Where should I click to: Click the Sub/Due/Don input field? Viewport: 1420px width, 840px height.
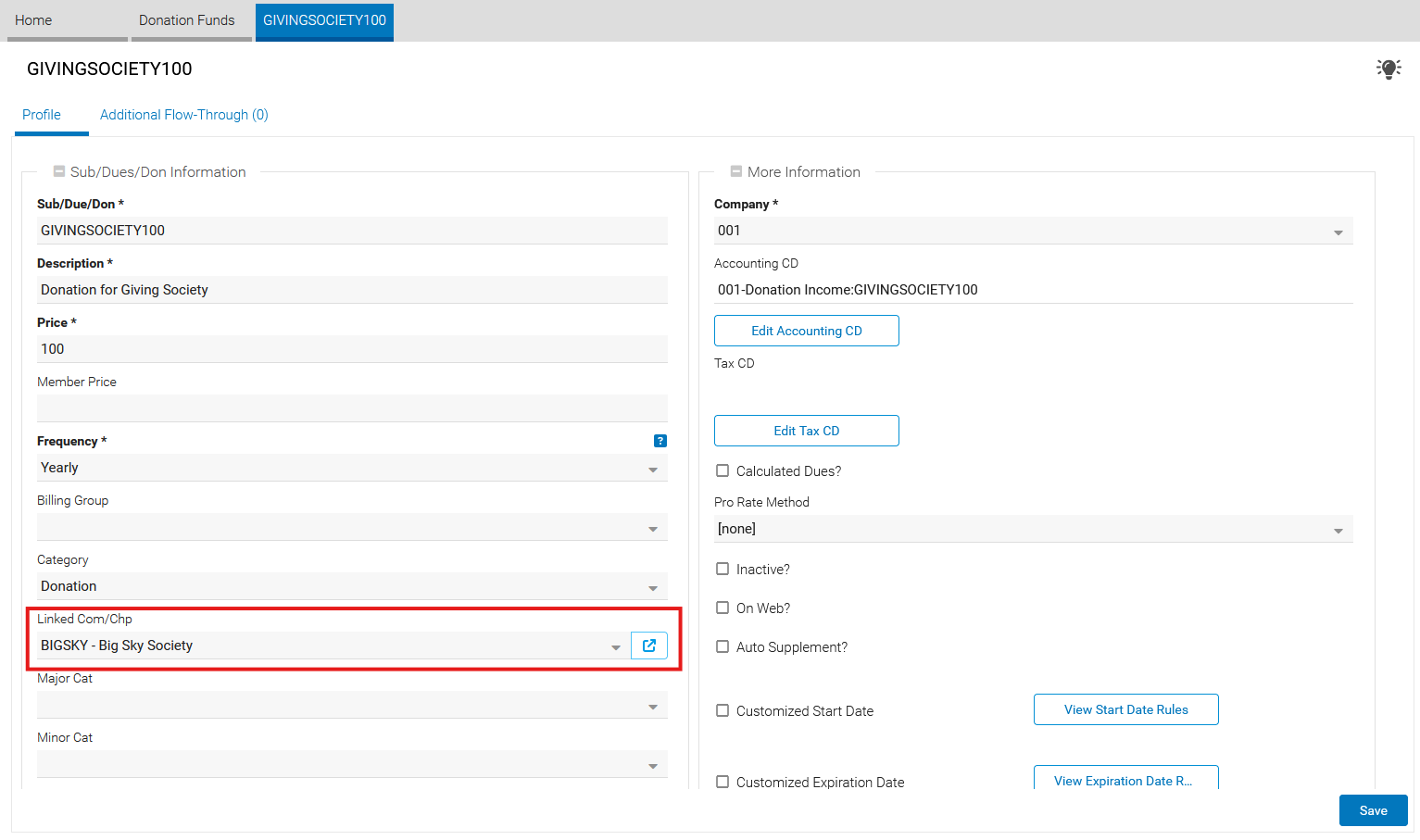(x=352, y=231)
